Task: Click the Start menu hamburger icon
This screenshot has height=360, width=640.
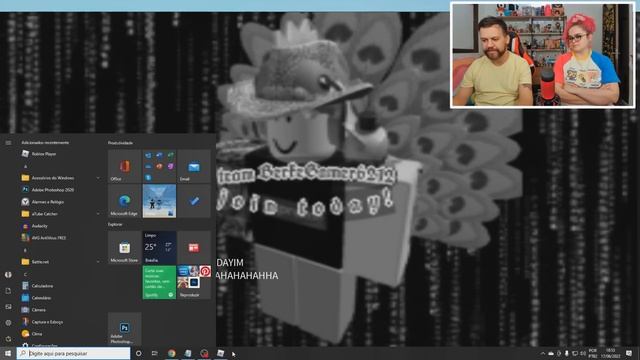Action: click(8, 143)
